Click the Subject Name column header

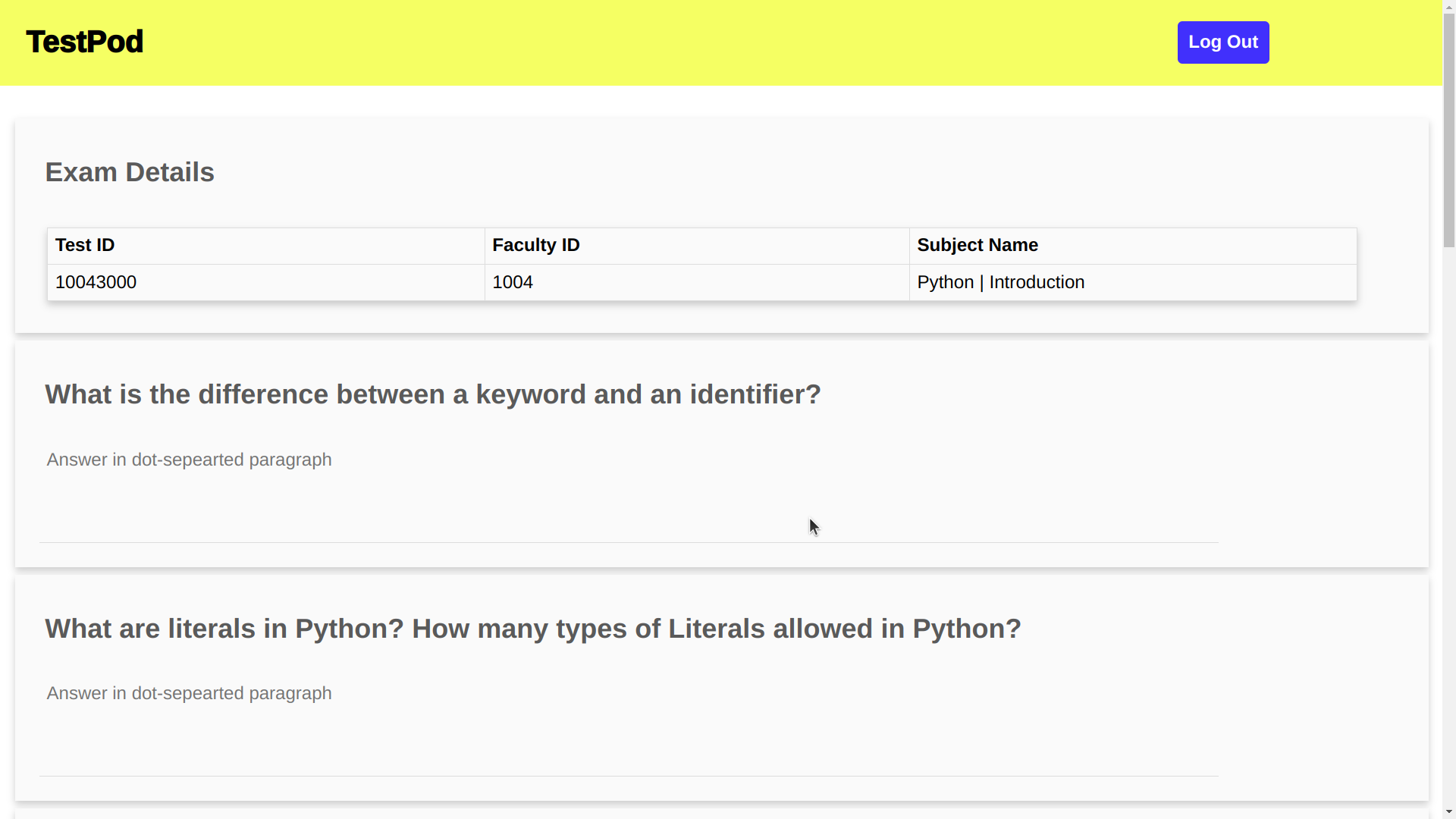(977, 246)
